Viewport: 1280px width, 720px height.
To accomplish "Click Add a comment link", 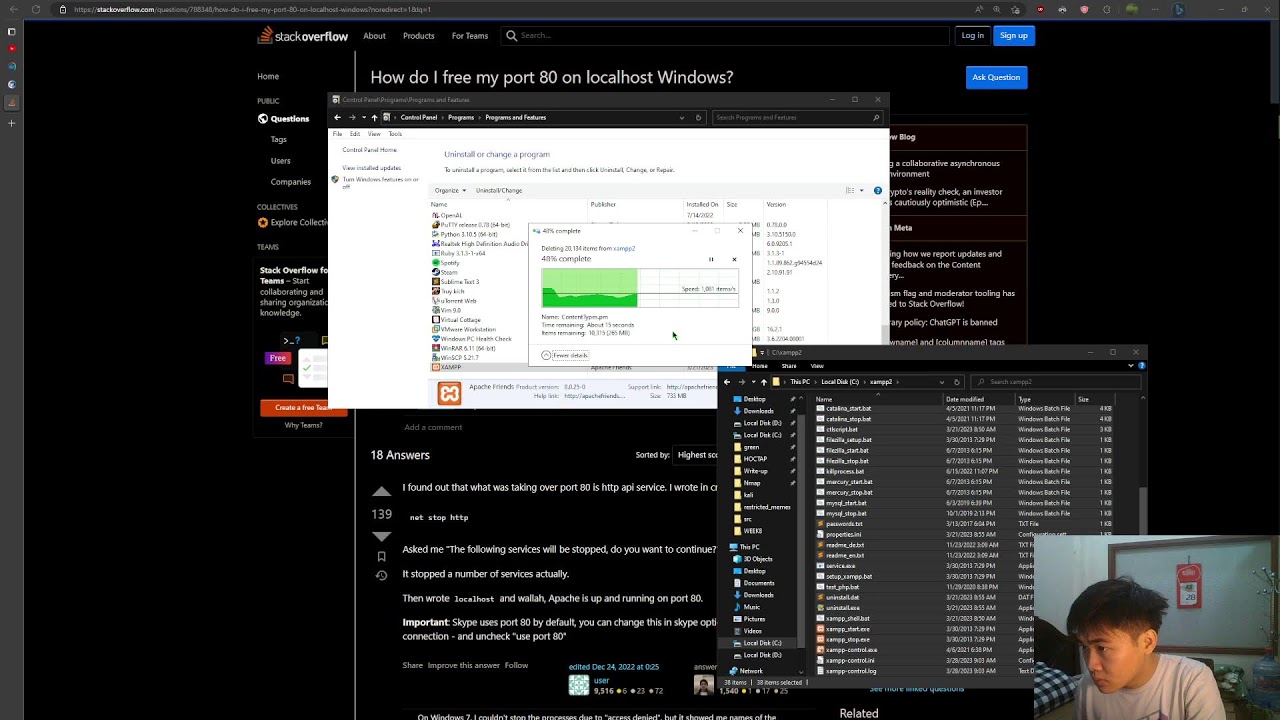I will point(433,427).
